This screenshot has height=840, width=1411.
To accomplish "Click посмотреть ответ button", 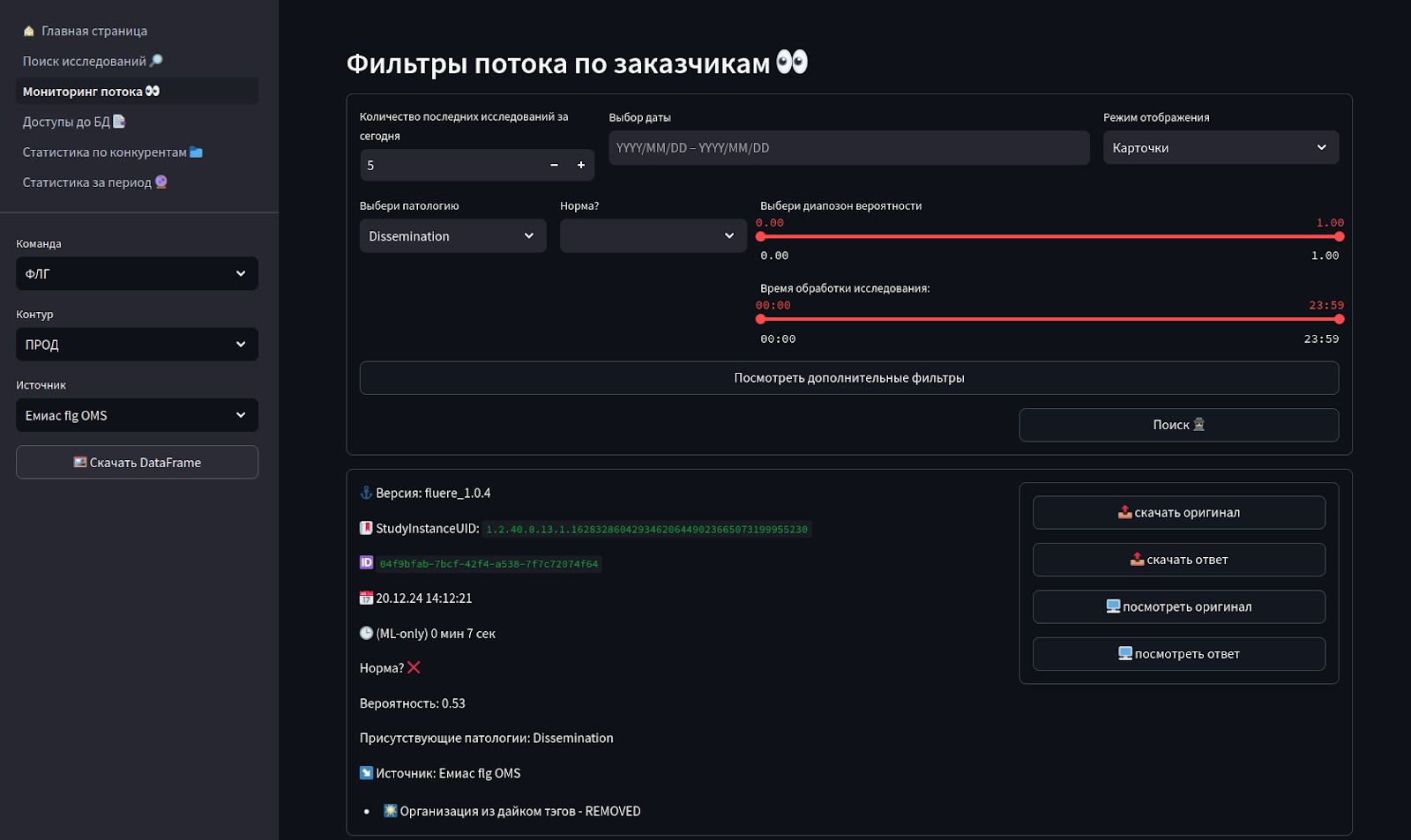I will (1178, 654).
